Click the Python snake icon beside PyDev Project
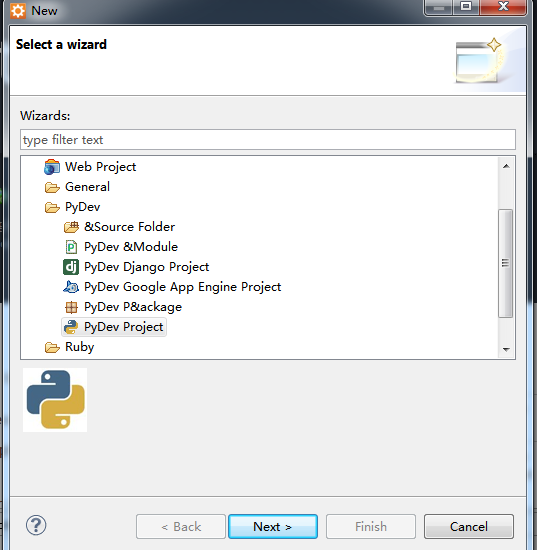Screen dimensions: 537x550 tap(71, 327)
